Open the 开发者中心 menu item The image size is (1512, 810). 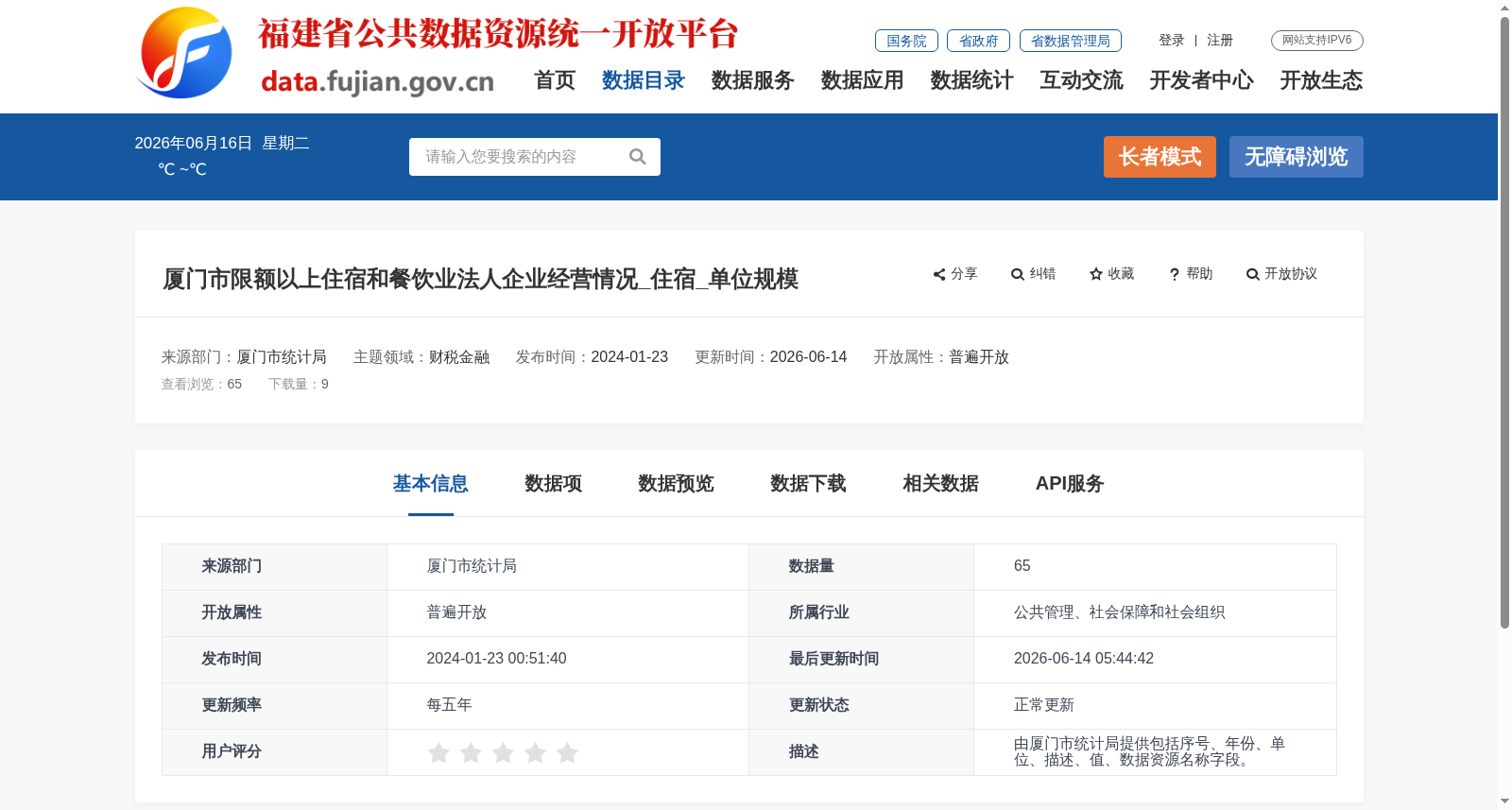[1202, 80]
